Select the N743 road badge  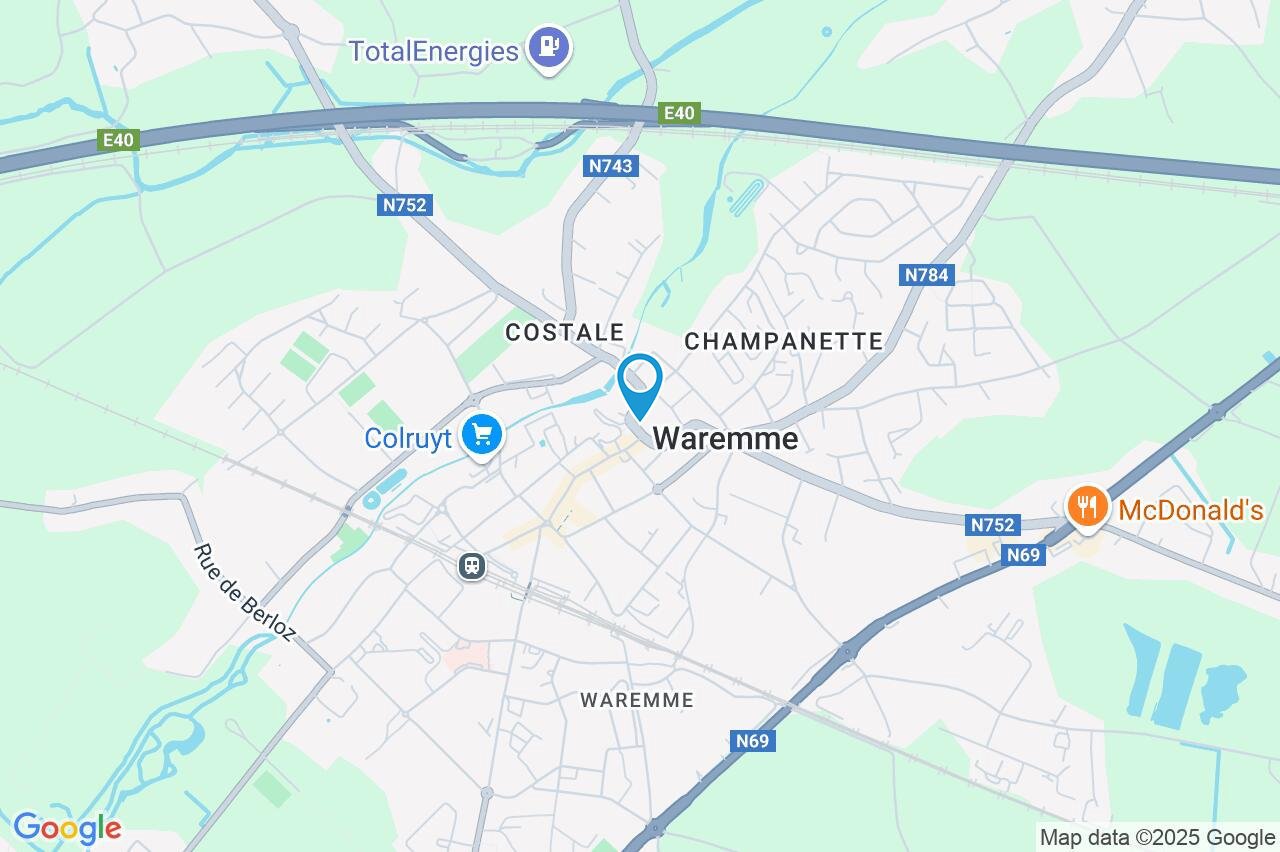611,166
